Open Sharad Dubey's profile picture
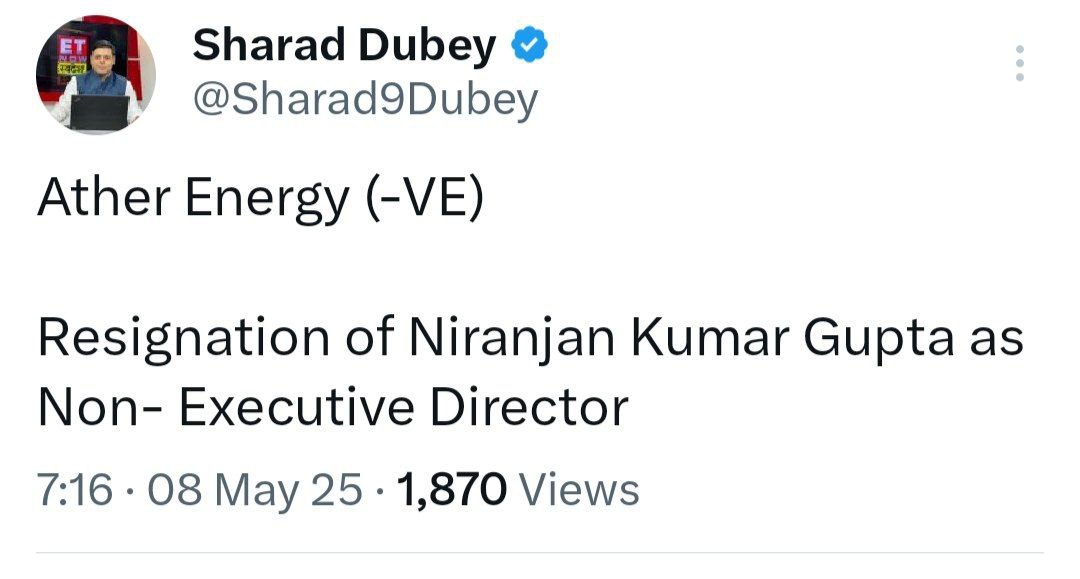1080x579 pixels. (96, 75)
